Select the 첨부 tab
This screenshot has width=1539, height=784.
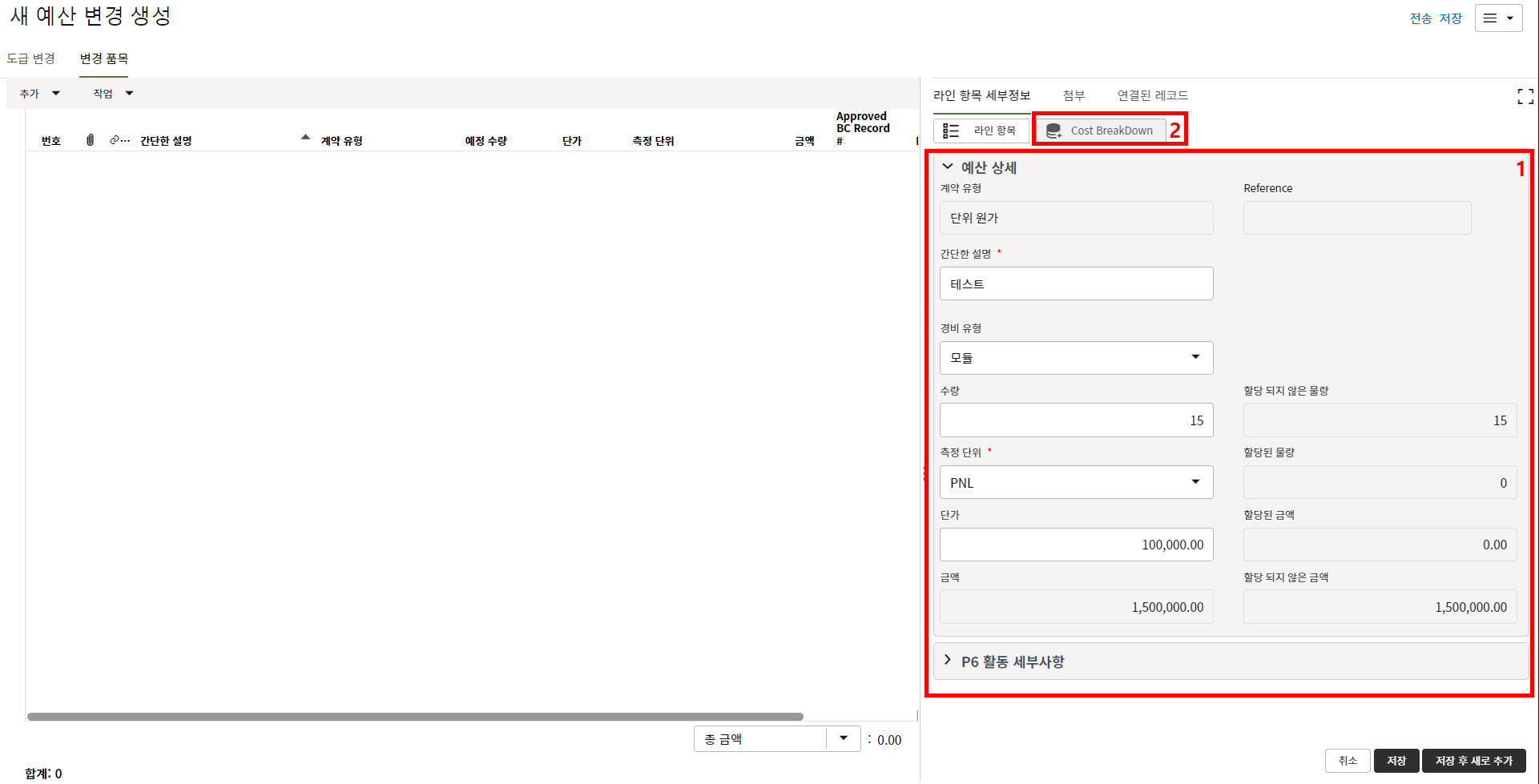coord(1074,95)
